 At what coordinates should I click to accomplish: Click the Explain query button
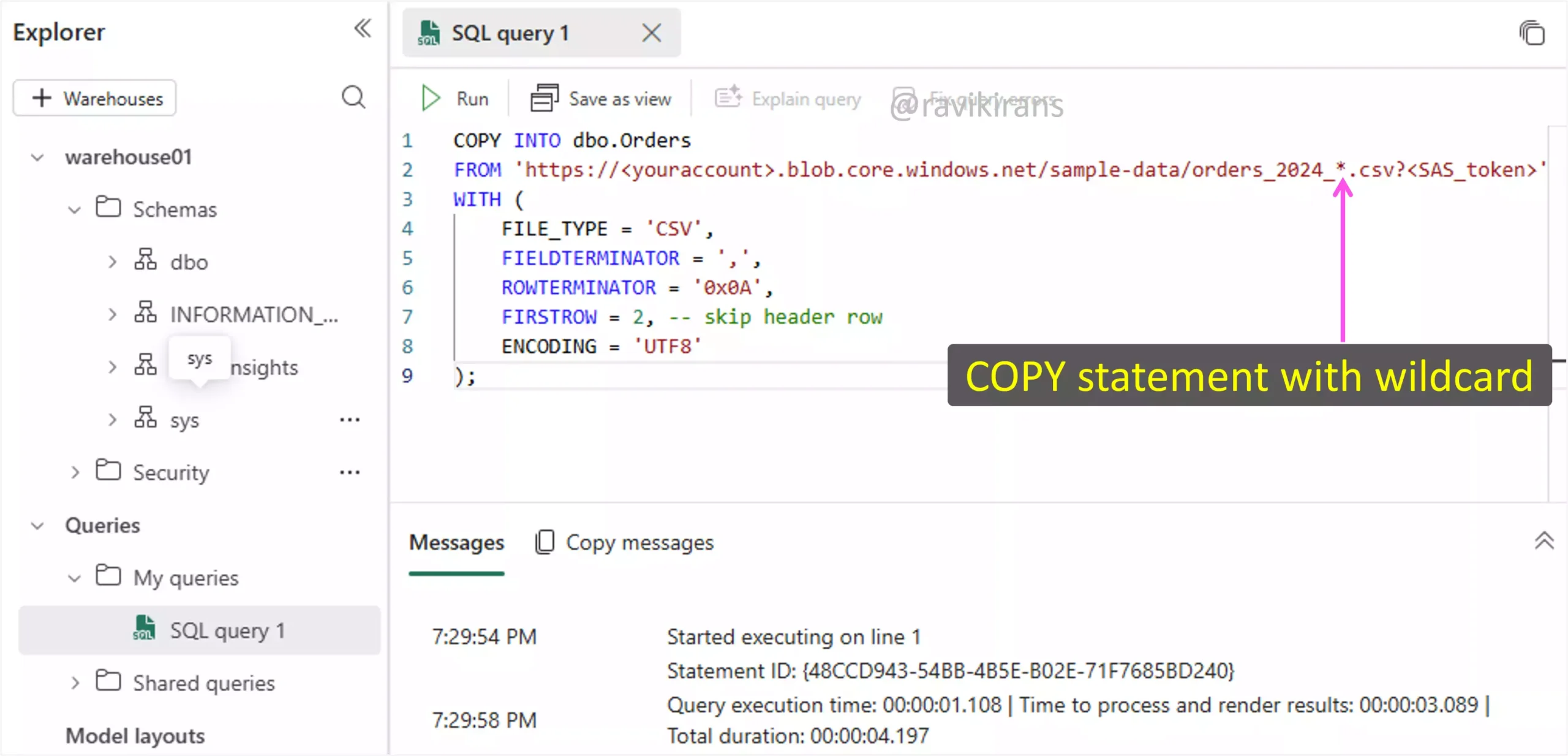tap(788, 99)
